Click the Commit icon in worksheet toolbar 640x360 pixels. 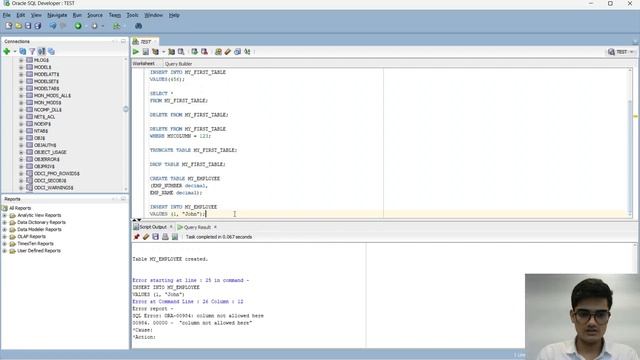click(x=195, y=52)
